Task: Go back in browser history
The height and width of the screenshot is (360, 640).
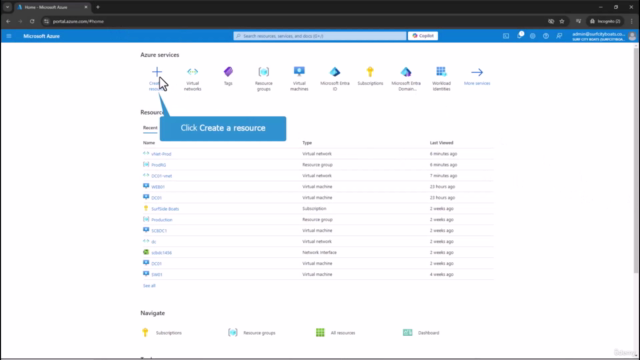Action: coord(8,21)
